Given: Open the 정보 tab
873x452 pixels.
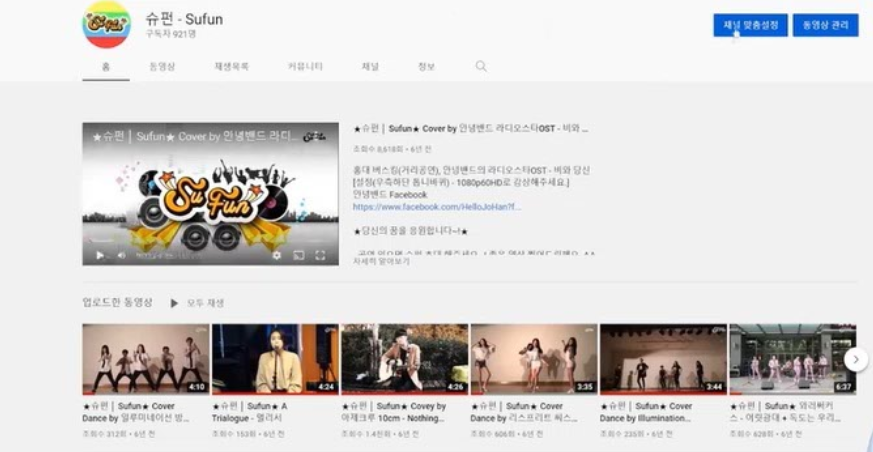Looking at the screenshot, I should 426,67.
